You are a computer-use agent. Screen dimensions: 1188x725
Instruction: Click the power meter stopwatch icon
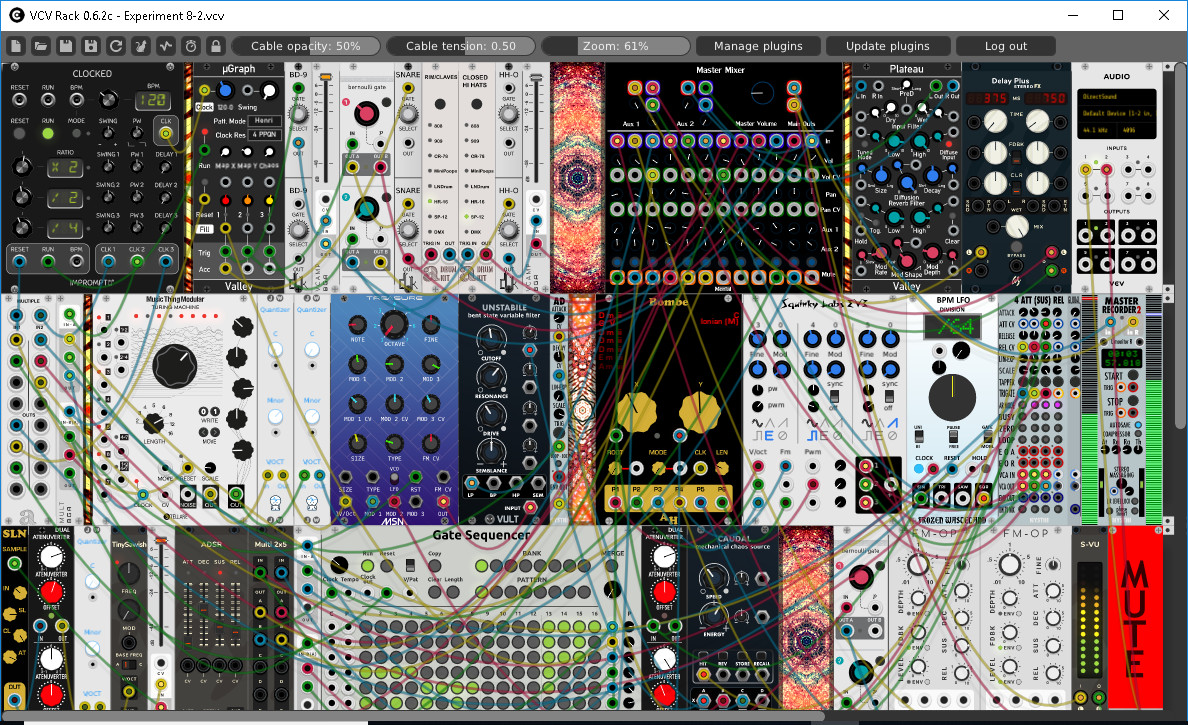(x=191, y=46)
